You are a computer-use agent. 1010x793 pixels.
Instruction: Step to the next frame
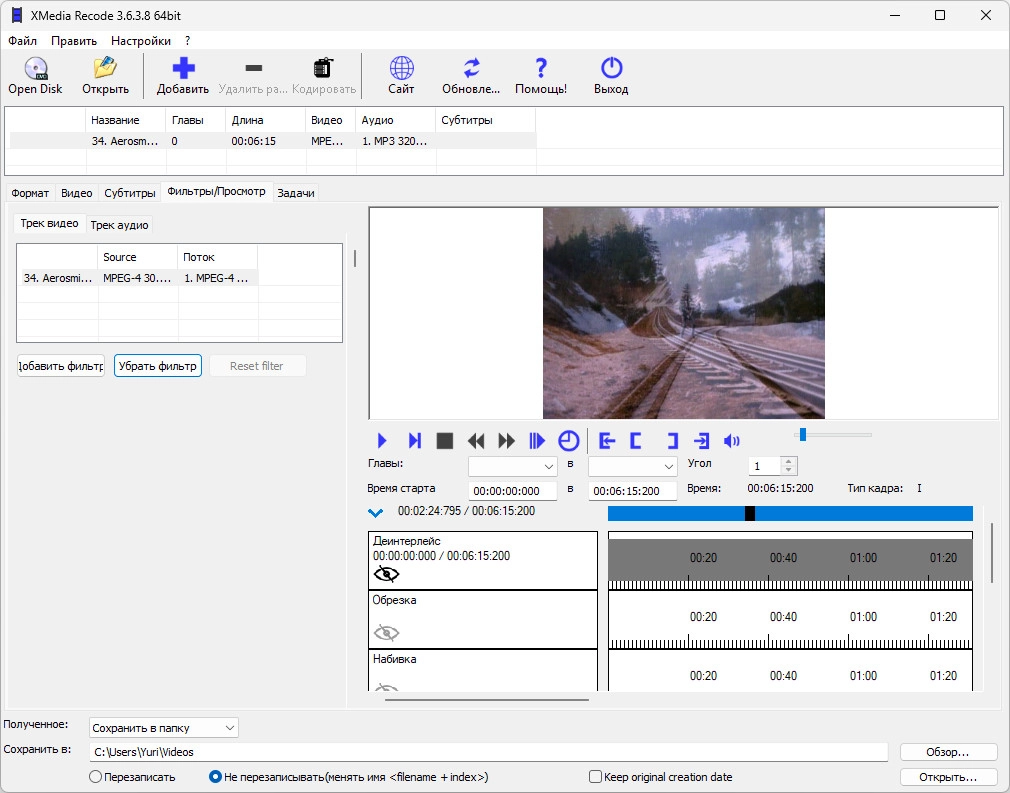pos(414,441)
